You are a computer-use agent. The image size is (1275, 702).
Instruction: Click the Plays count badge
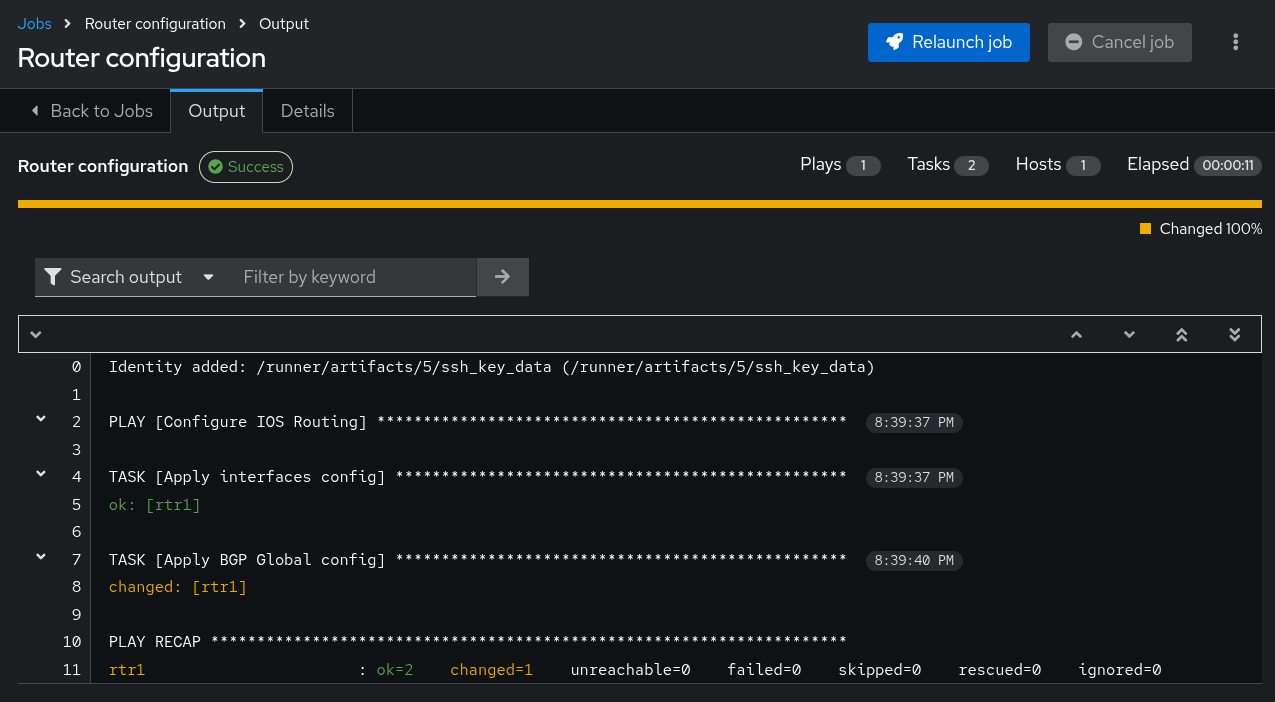coord(863,166)
